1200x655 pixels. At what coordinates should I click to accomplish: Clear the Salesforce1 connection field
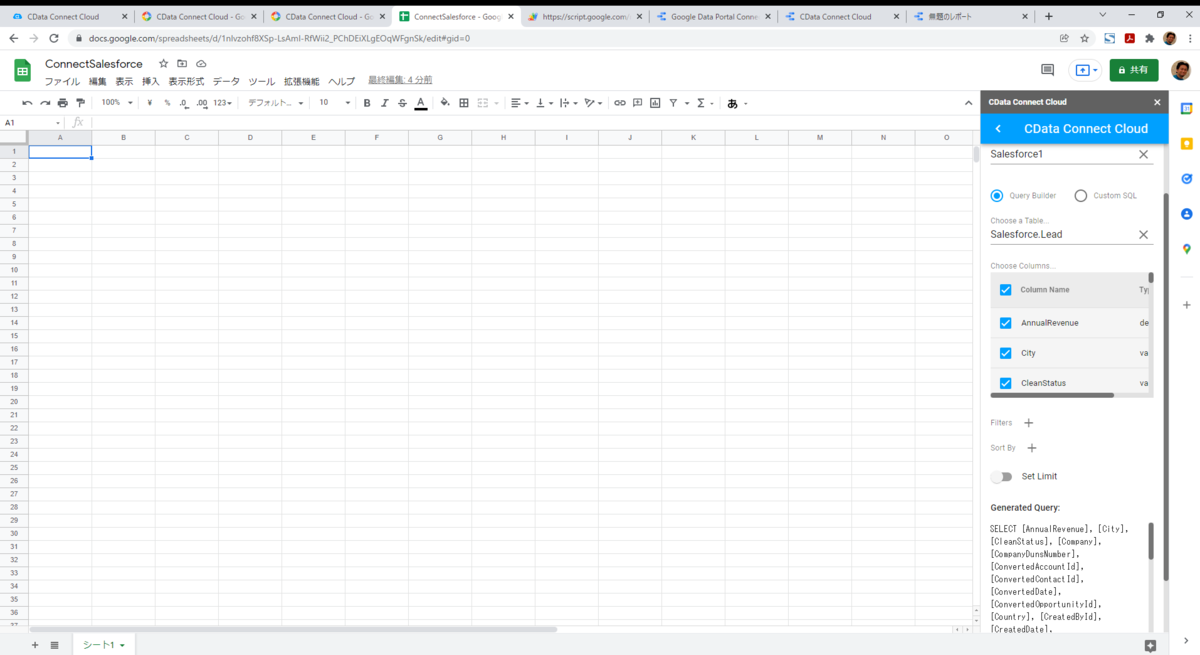click(x=1143, y=155)
